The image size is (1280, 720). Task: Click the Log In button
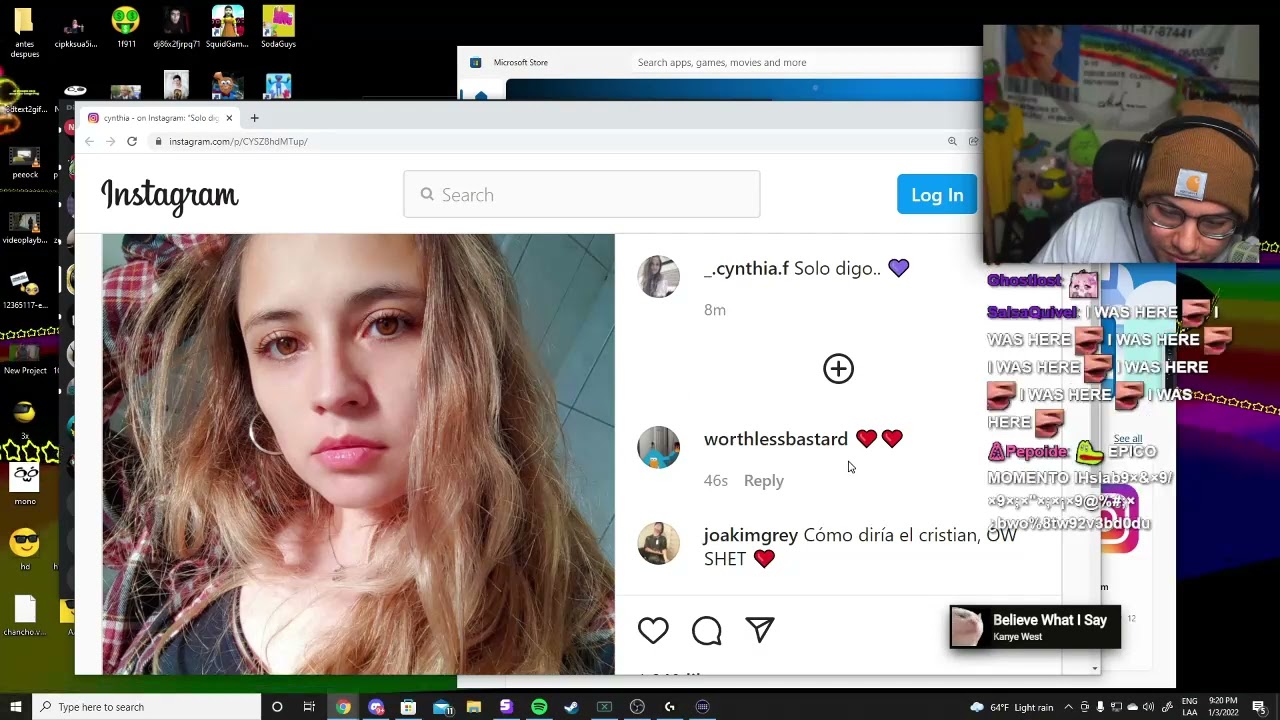coord(937,195)
